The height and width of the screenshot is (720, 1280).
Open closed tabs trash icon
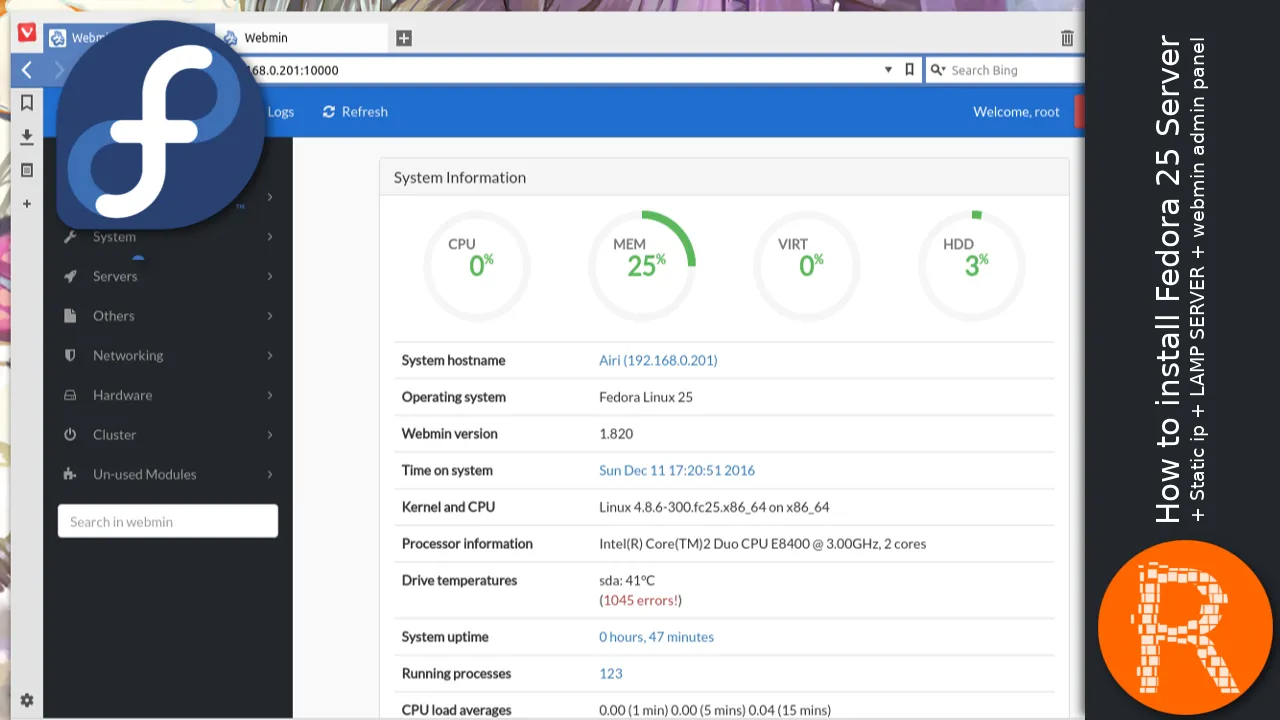pos(1067,38)
